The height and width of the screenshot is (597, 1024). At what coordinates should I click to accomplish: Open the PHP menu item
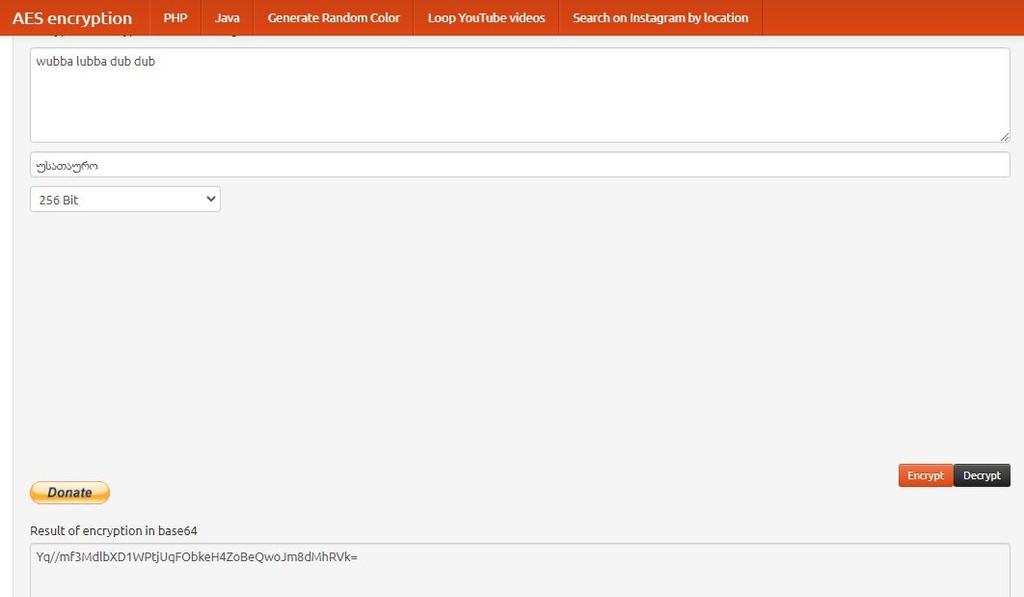(x=175, y=18)
